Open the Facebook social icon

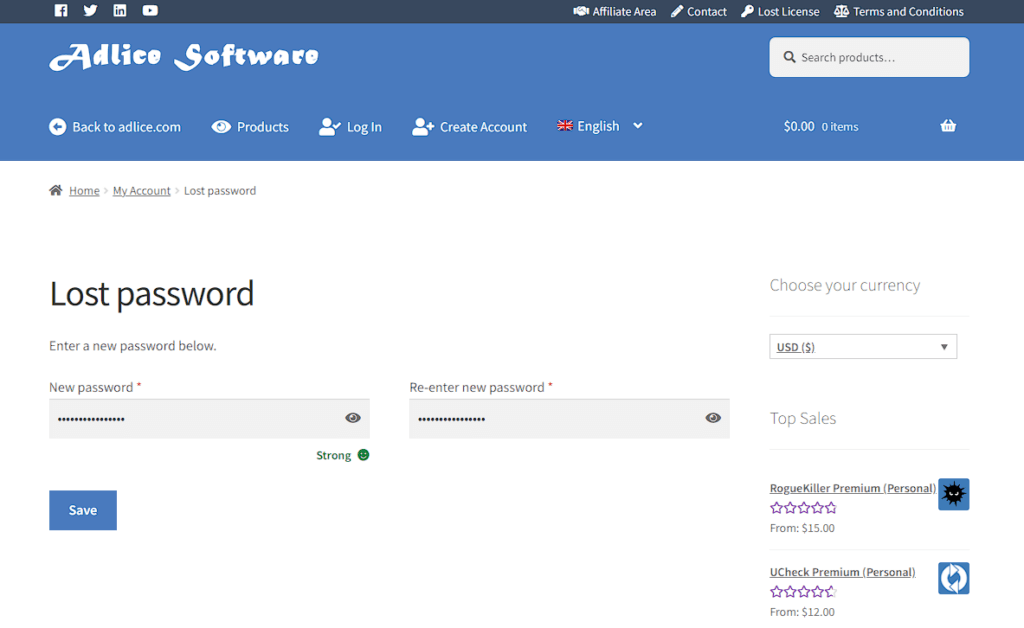[61, 11]
